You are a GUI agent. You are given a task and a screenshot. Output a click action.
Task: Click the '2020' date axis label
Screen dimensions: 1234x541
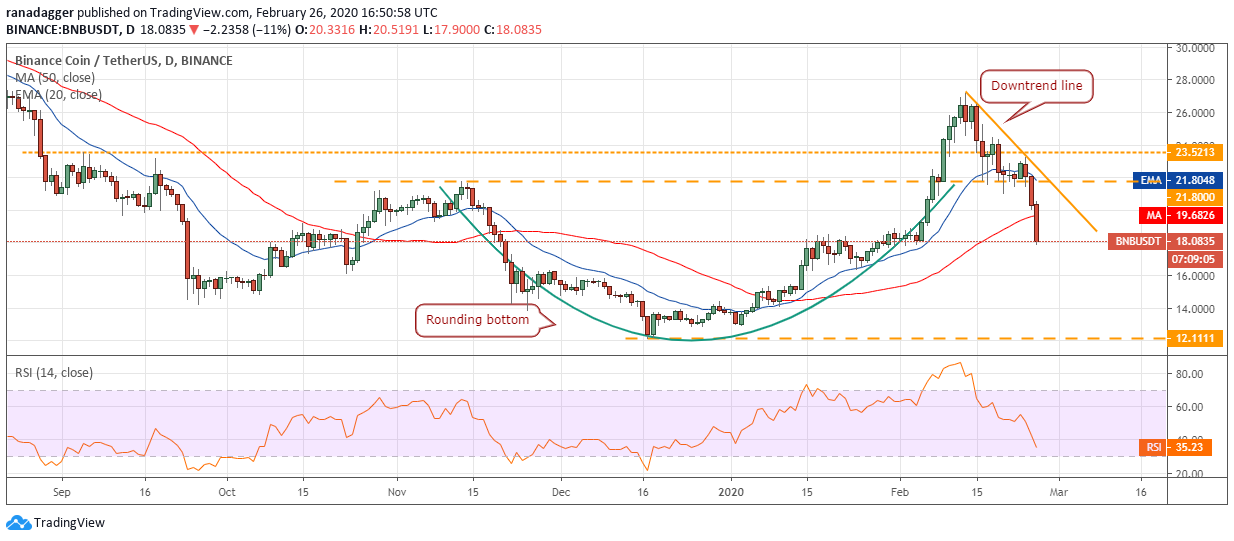click(732, 493)
